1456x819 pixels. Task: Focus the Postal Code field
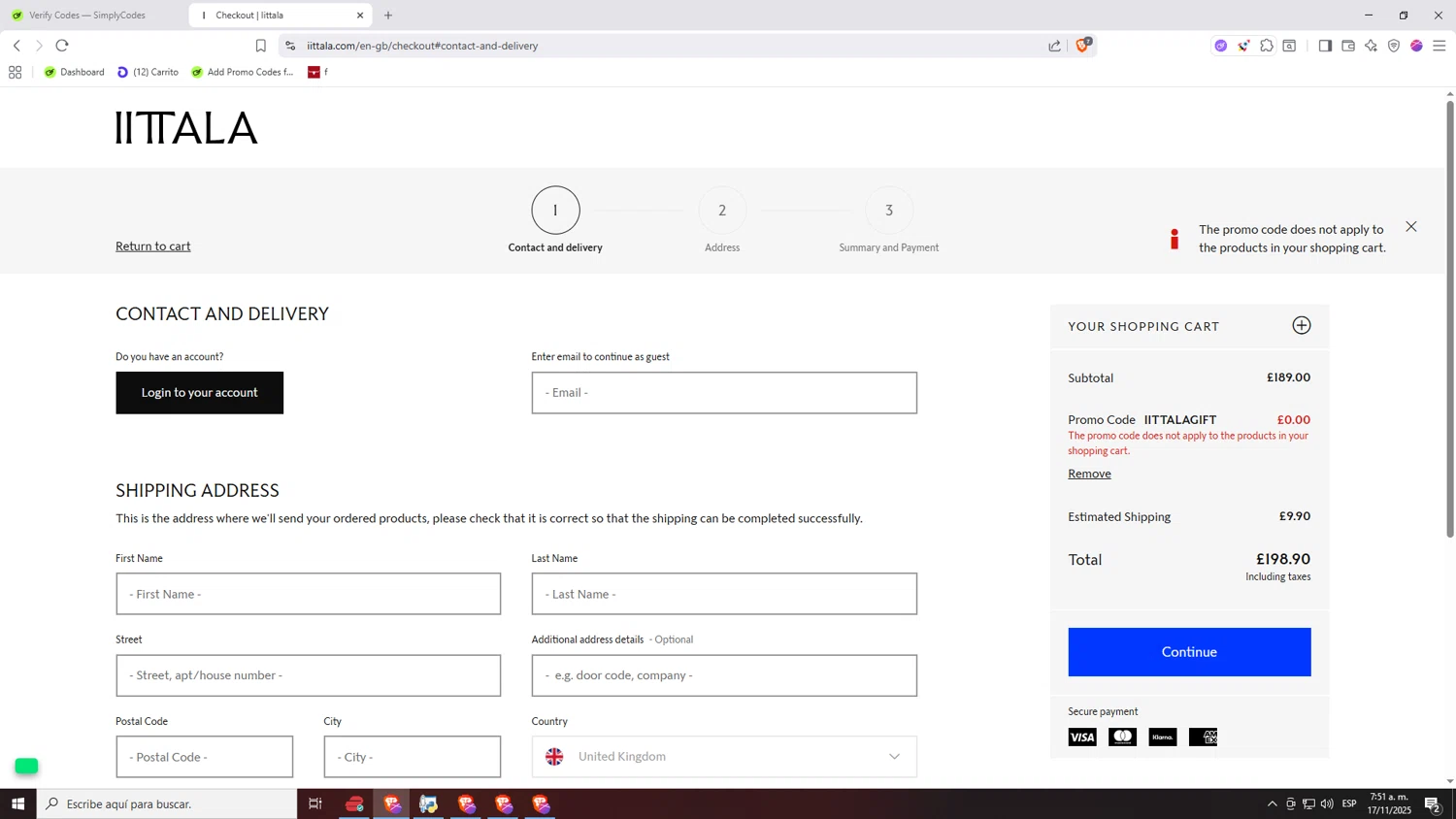coord(205,757)
